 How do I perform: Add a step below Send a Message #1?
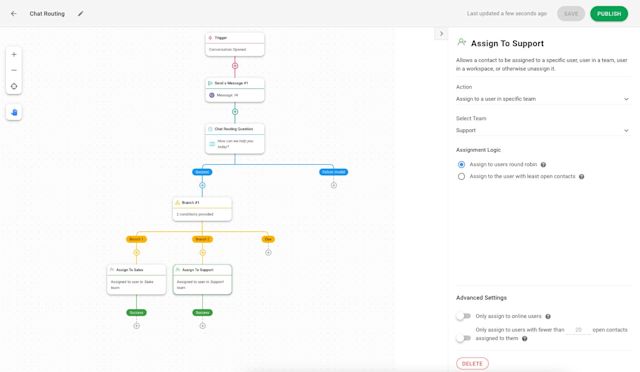pyautogui.click(x=235, y=111)
